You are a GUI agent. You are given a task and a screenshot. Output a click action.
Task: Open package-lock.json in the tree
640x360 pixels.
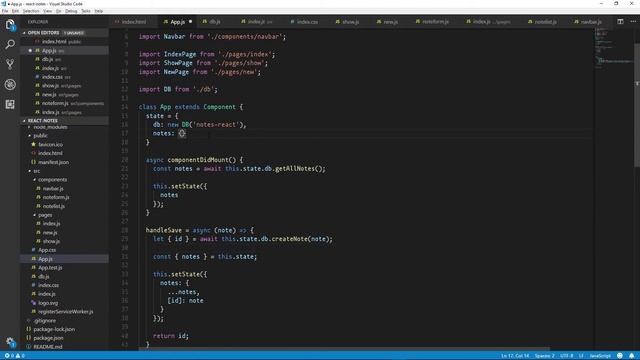pos(54,329)
